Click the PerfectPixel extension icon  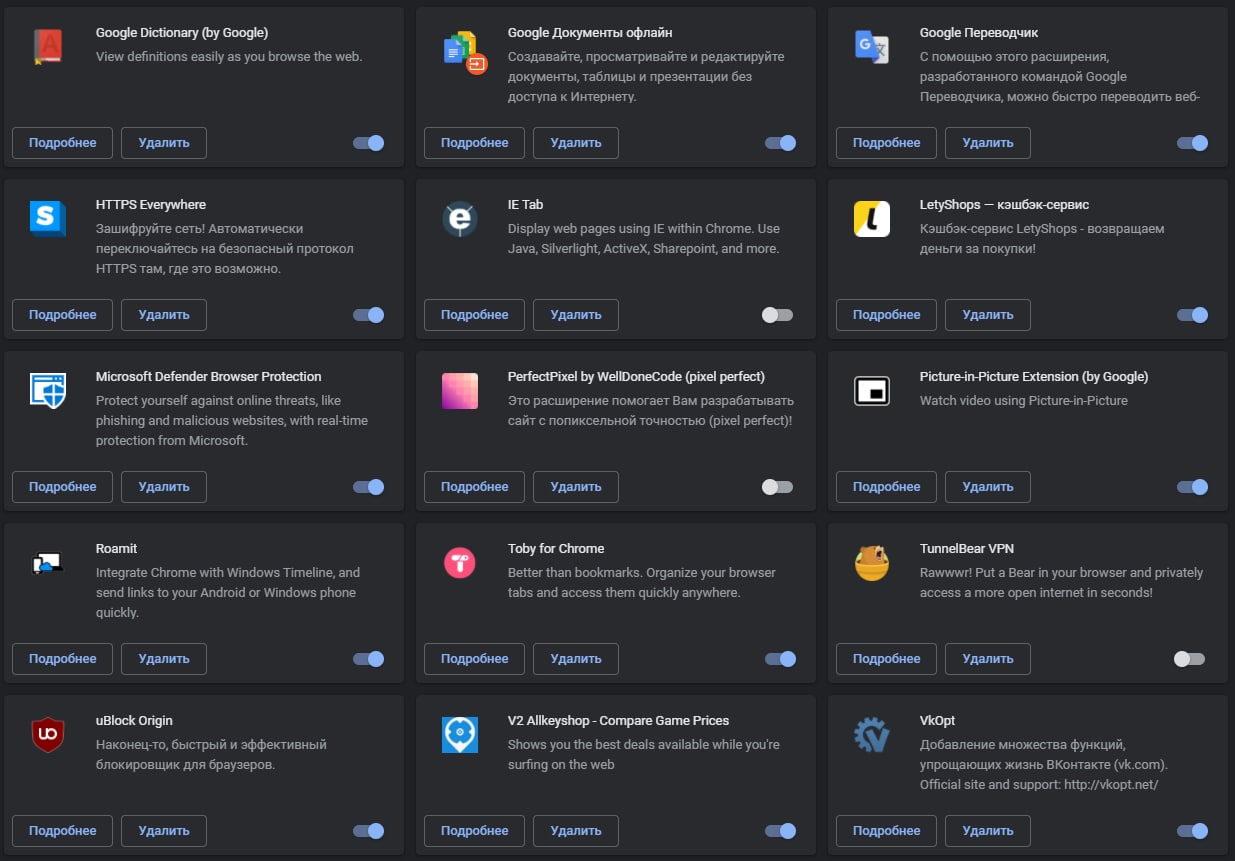coord(460,391)
